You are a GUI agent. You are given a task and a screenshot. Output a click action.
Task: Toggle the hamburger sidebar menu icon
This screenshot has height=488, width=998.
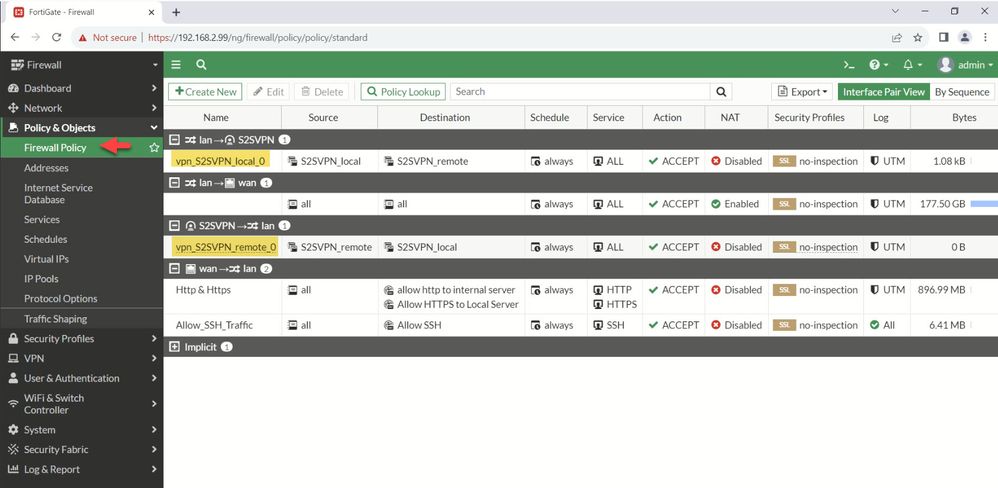pyautogui.click(x=176, y=65)
